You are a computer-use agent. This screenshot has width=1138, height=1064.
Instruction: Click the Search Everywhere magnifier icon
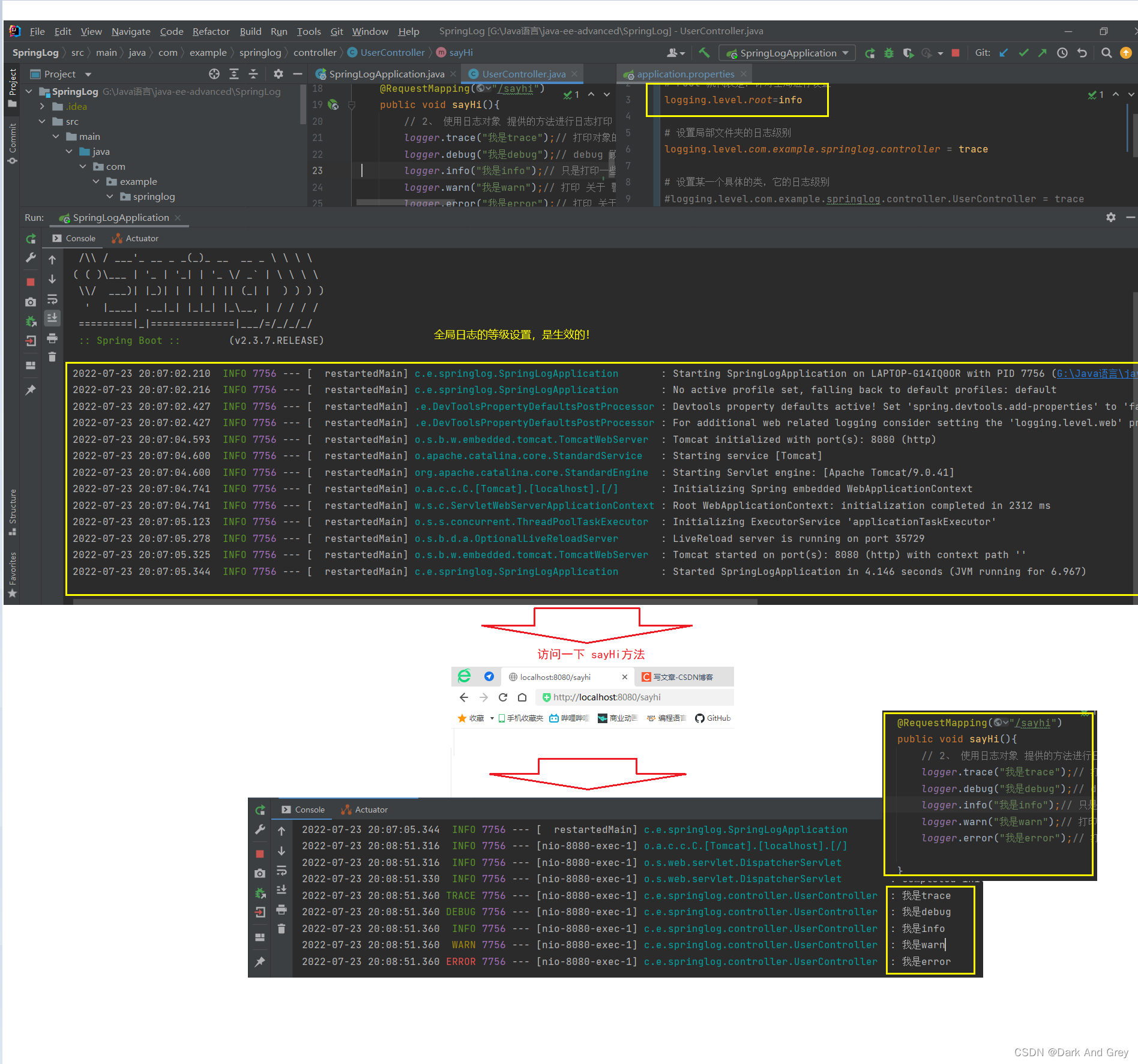pyautogui.click(x=1106, y=53)
